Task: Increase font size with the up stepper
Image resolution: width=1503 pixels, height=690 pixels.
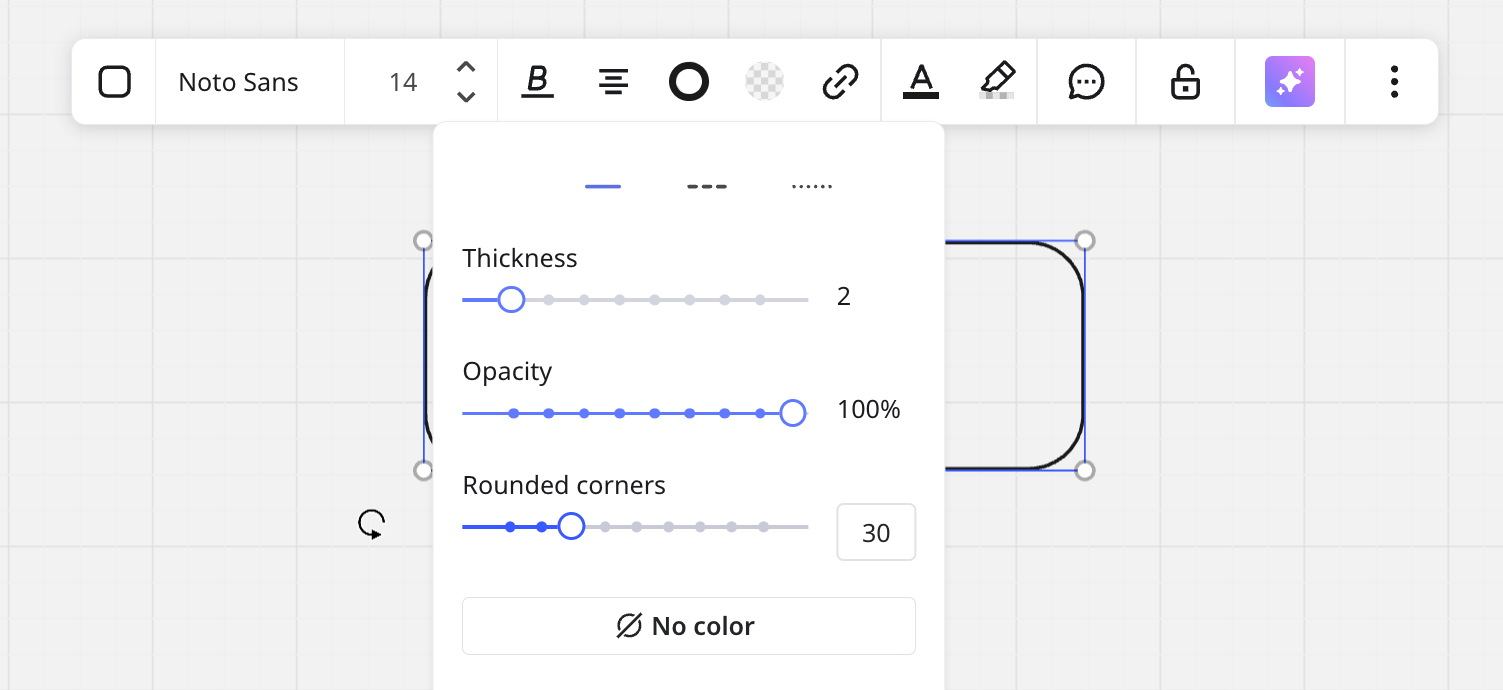Action: click(x=465, y=68)
